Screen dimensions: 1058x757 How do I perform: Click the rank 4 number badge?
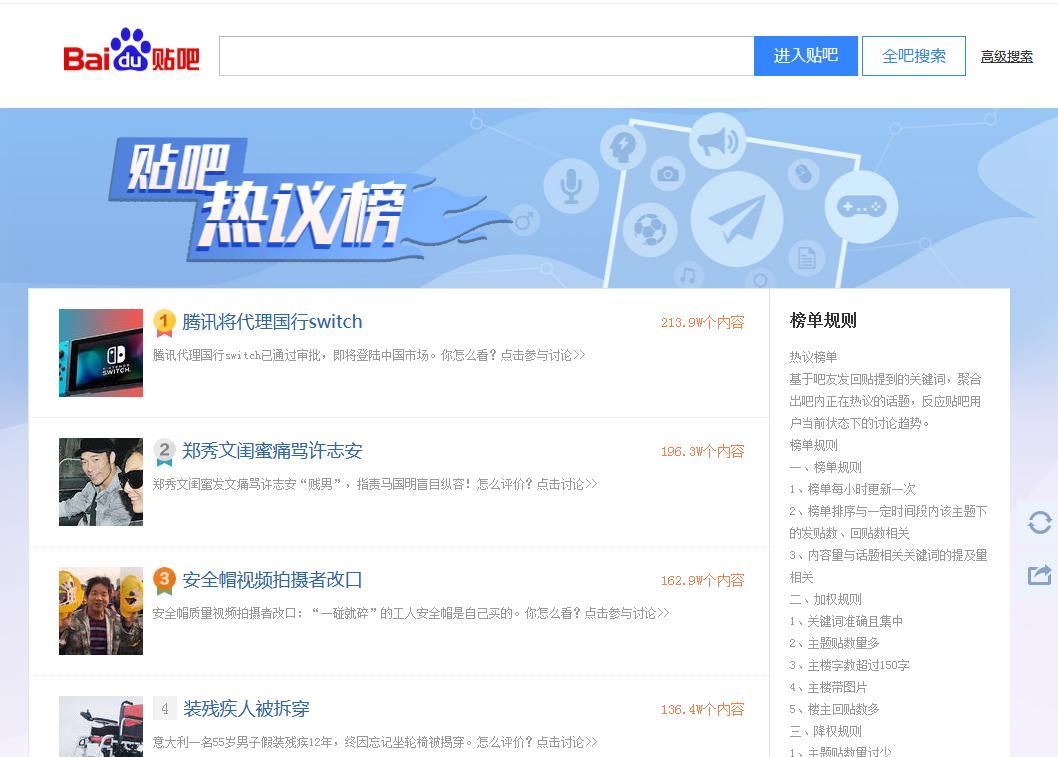point(165,709)
